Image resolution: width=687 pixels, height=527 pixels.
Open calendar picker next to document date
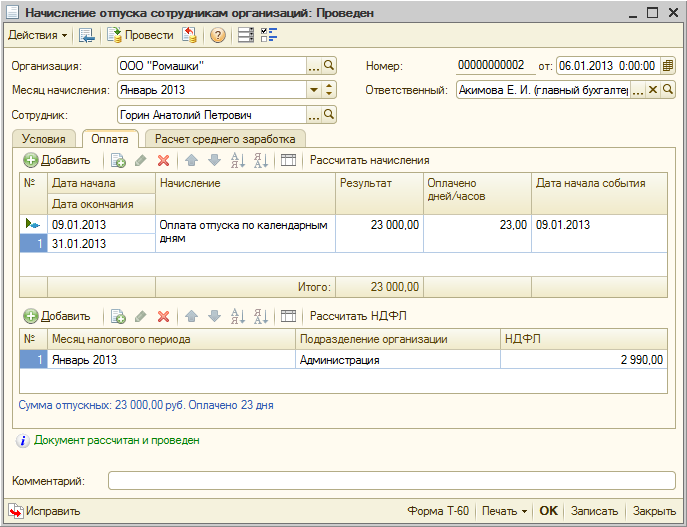668,66
